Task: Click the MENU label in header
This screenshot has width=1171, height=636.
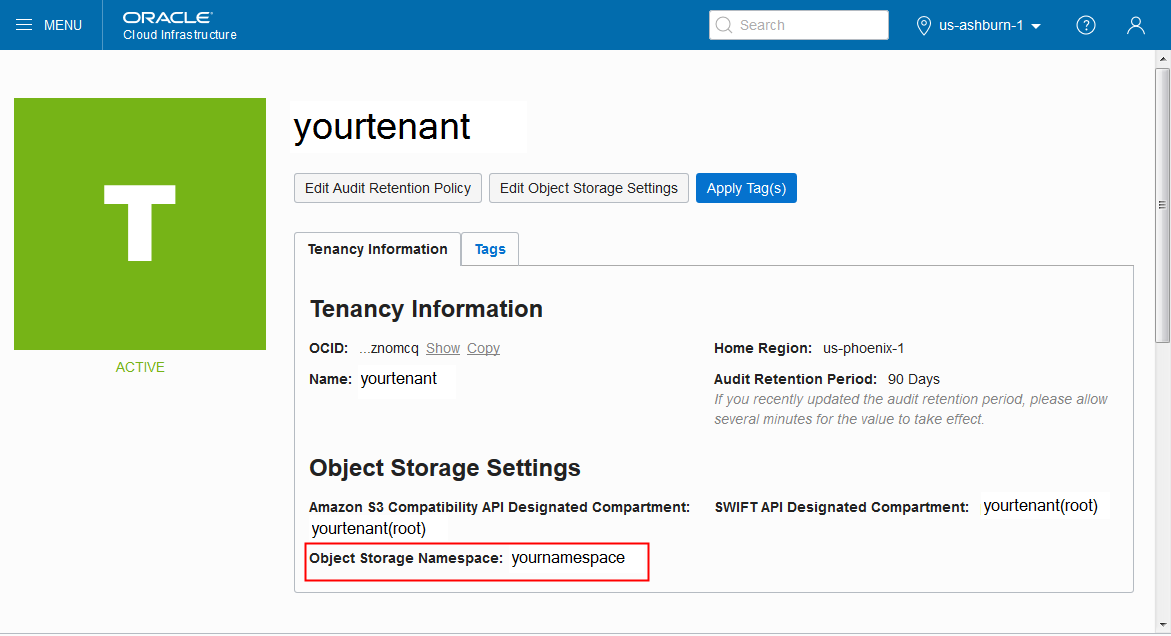Action: 63,25
